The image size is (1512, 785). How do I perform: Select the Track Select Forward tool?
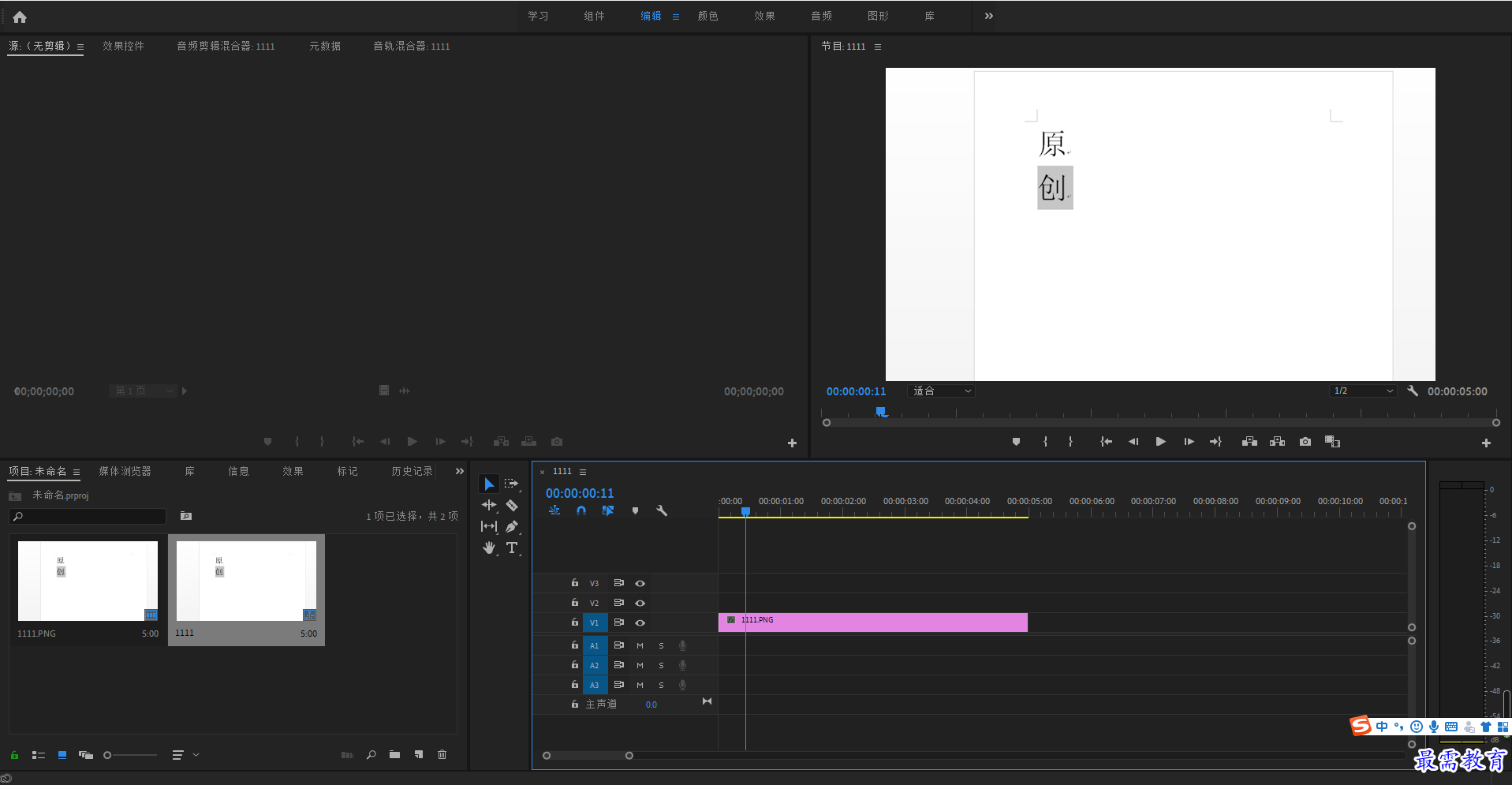tap(512, 484)
